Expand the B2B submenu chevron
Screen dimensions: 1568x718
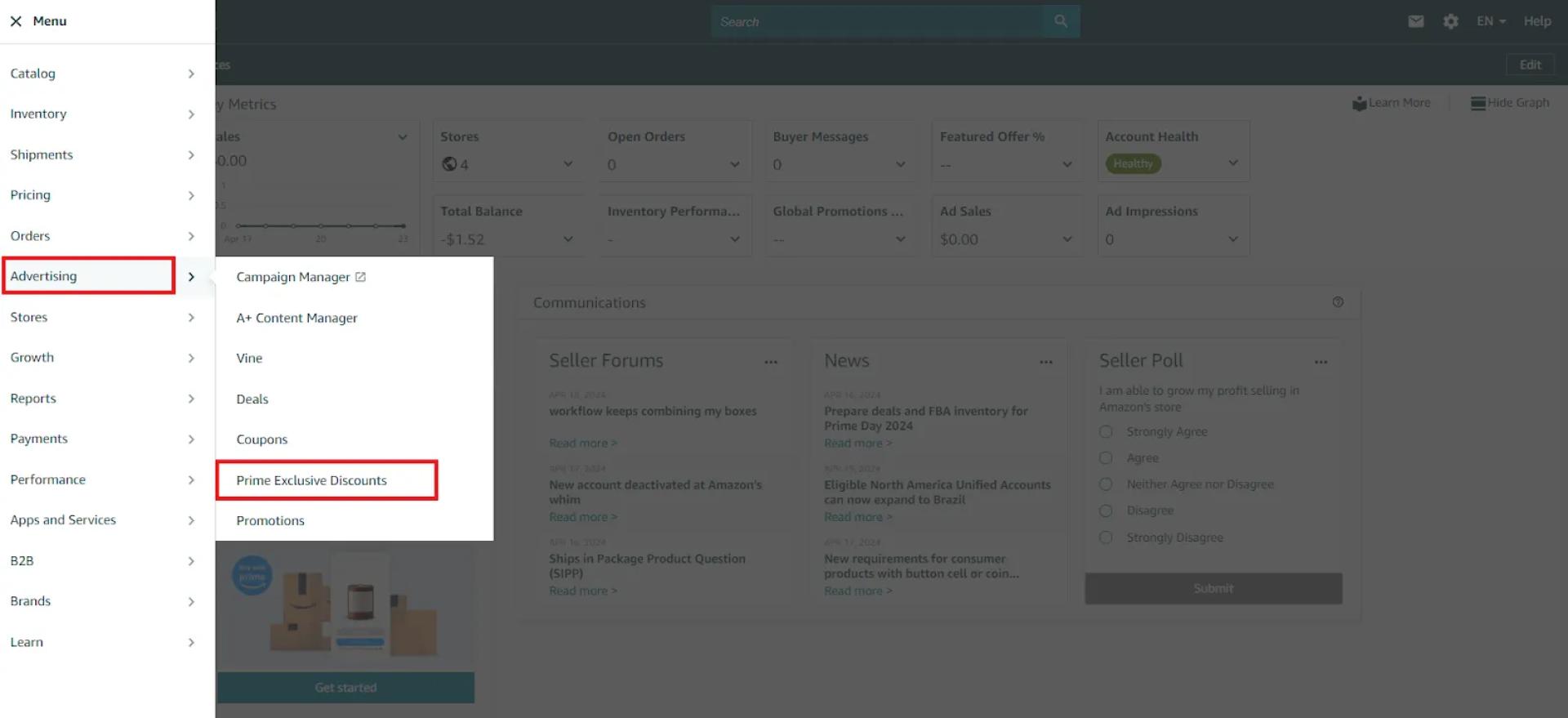coord(191,561)
